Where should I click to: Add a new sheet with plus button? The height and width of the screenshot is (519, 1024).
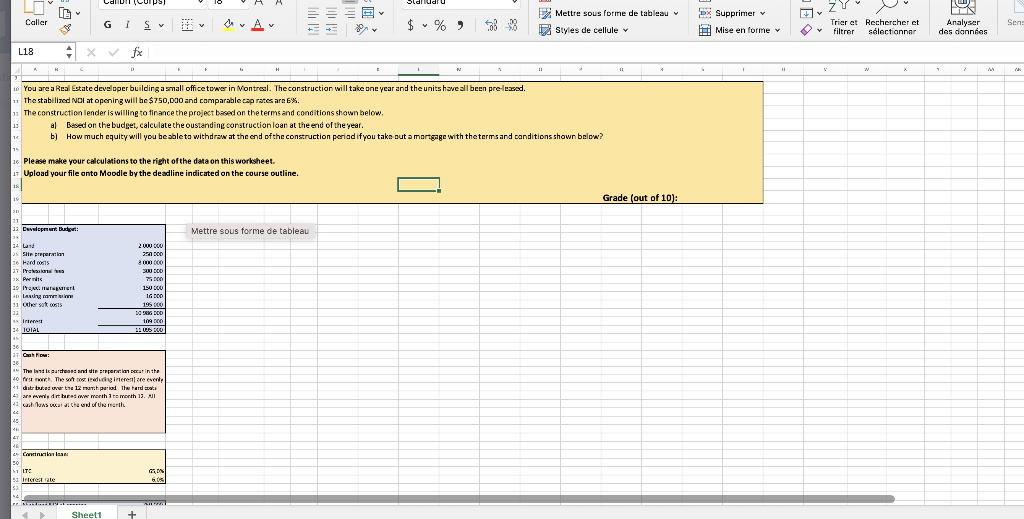pos(132,514)
